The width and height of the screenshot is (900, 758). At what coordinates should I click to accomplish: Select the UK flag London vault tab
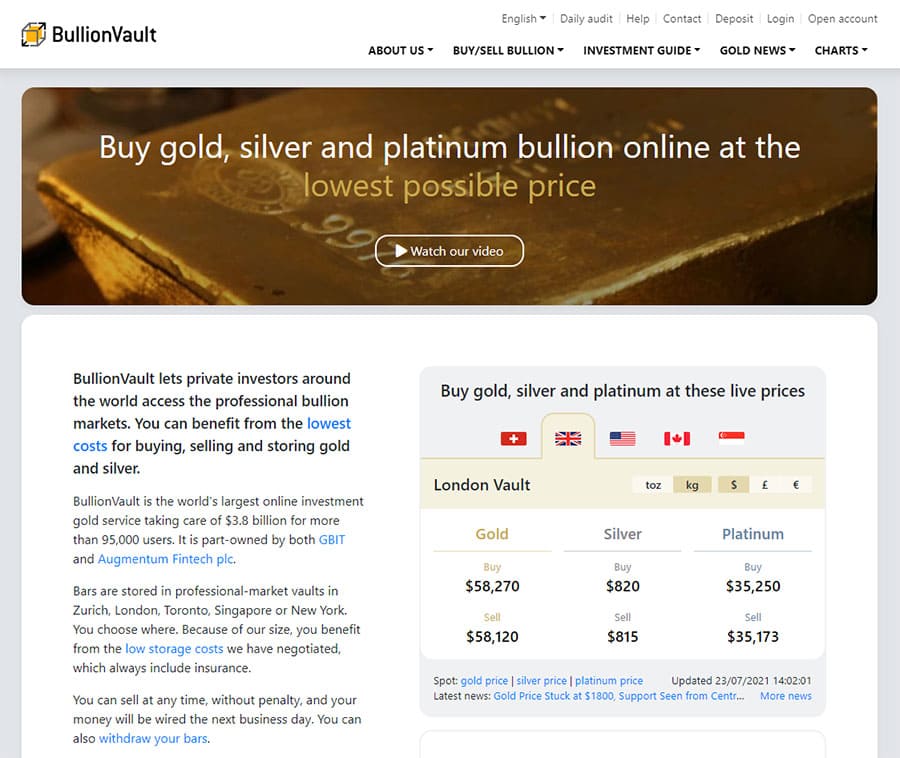[568, 438]
